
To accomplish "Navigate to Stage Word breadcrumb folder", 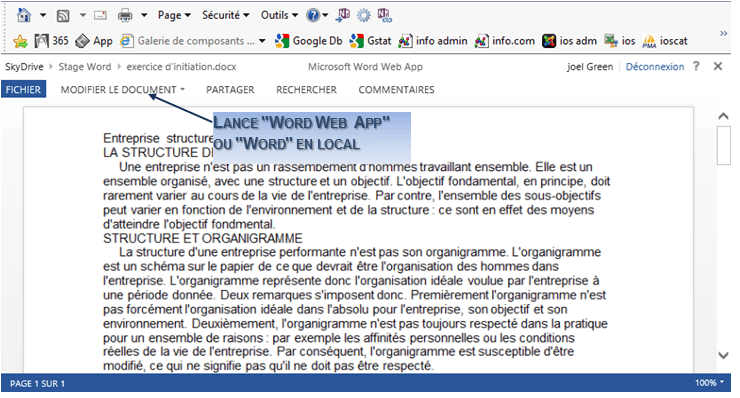I will point(85,67).
